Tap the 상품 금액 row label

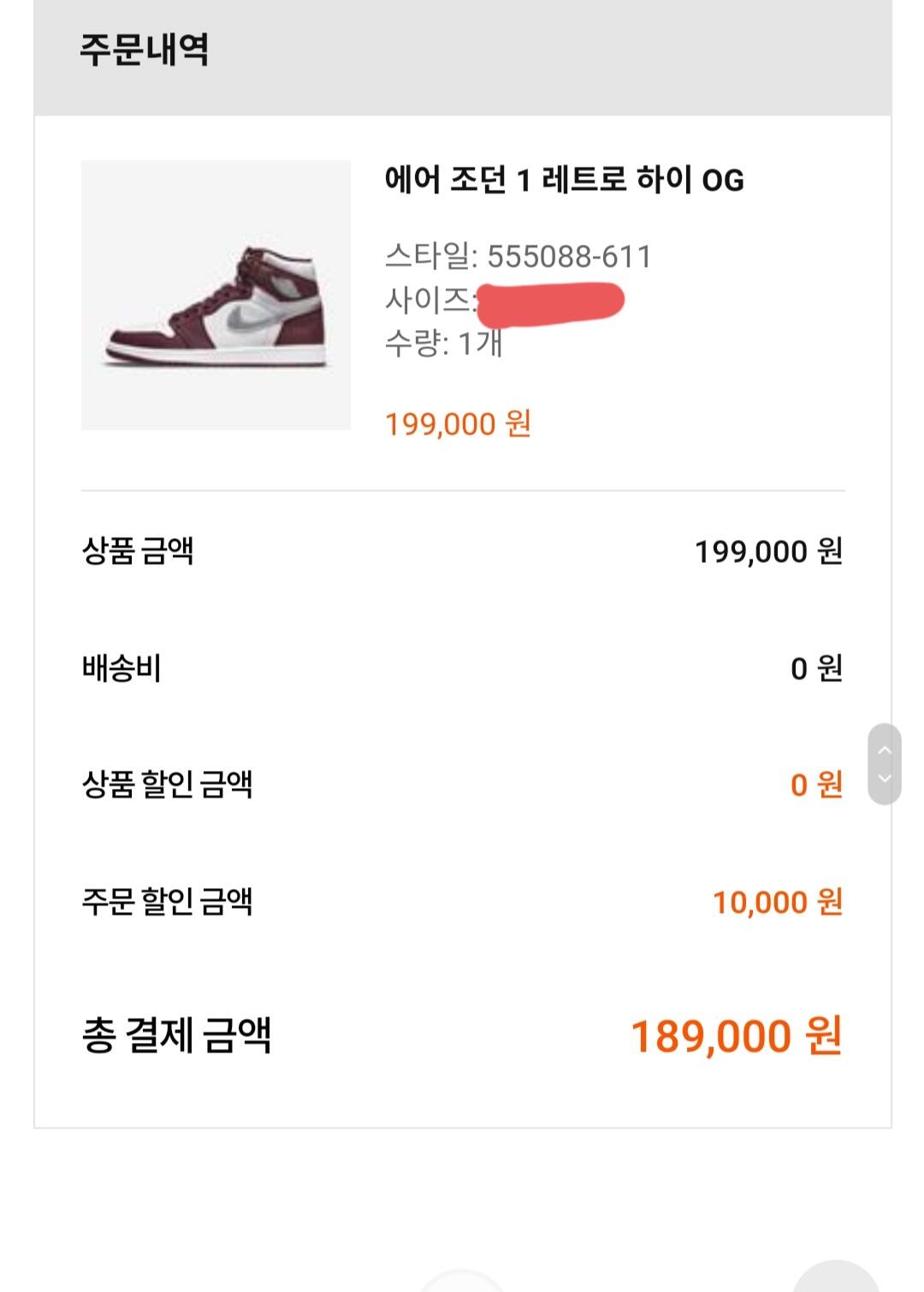(138, 550)
